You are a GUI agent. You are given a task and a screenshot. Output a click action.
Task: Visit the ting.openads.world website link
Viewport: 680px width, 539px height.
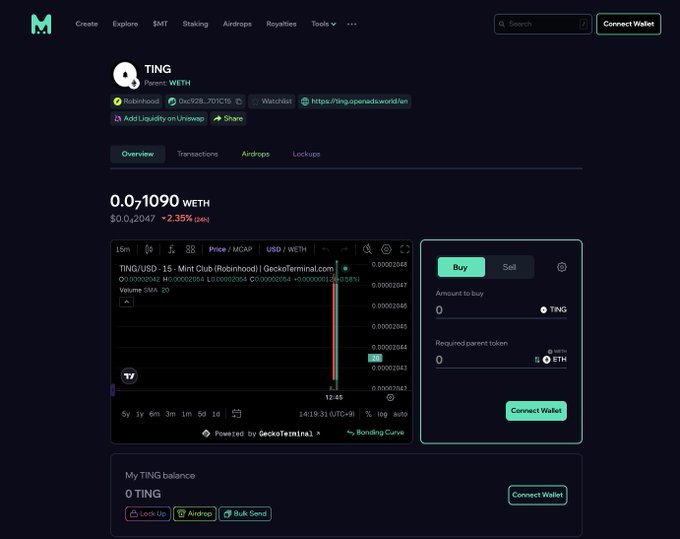(x=354, y=101)
